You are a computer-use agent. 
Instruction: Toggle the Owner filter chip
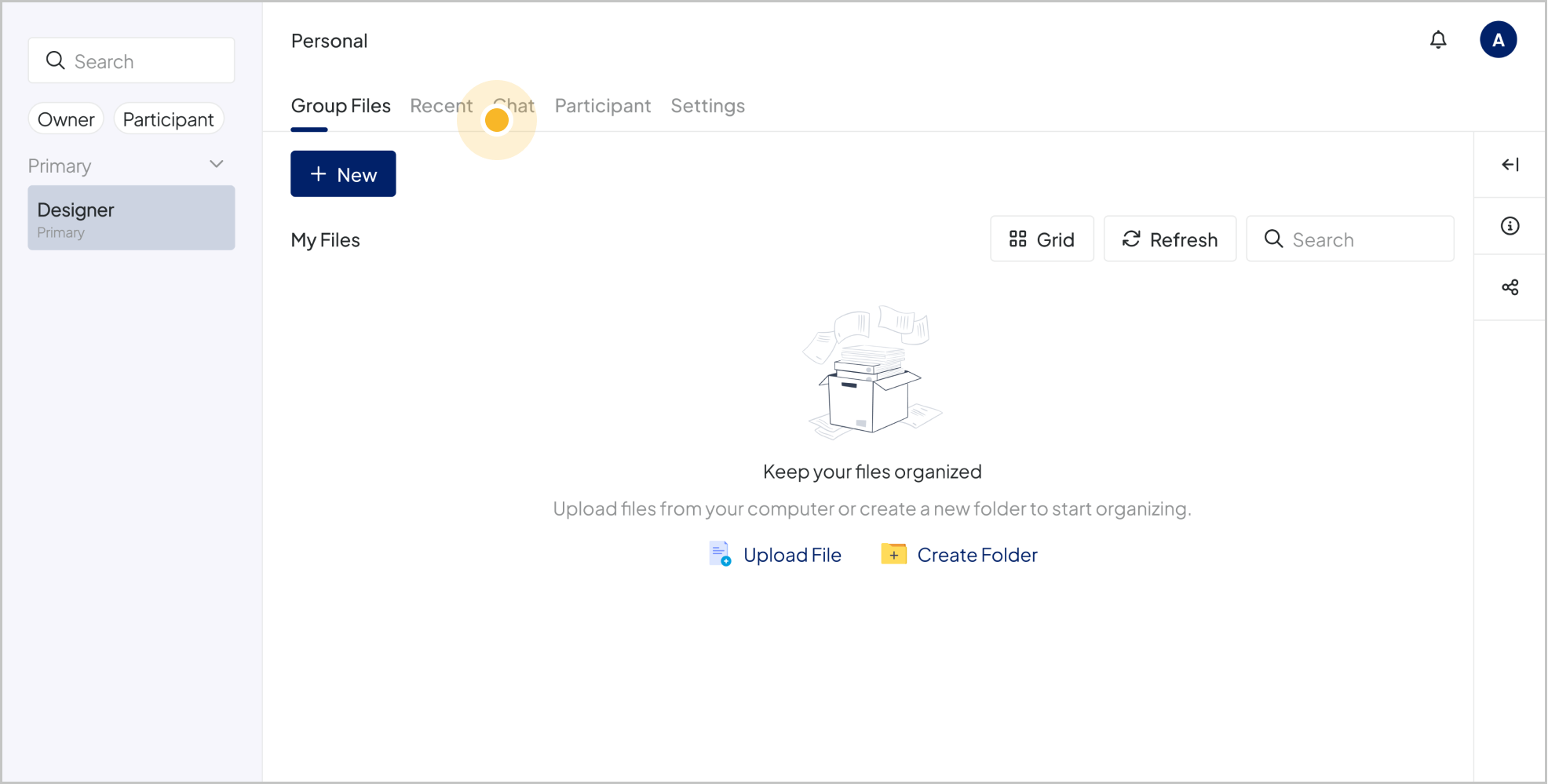(66, 119)
